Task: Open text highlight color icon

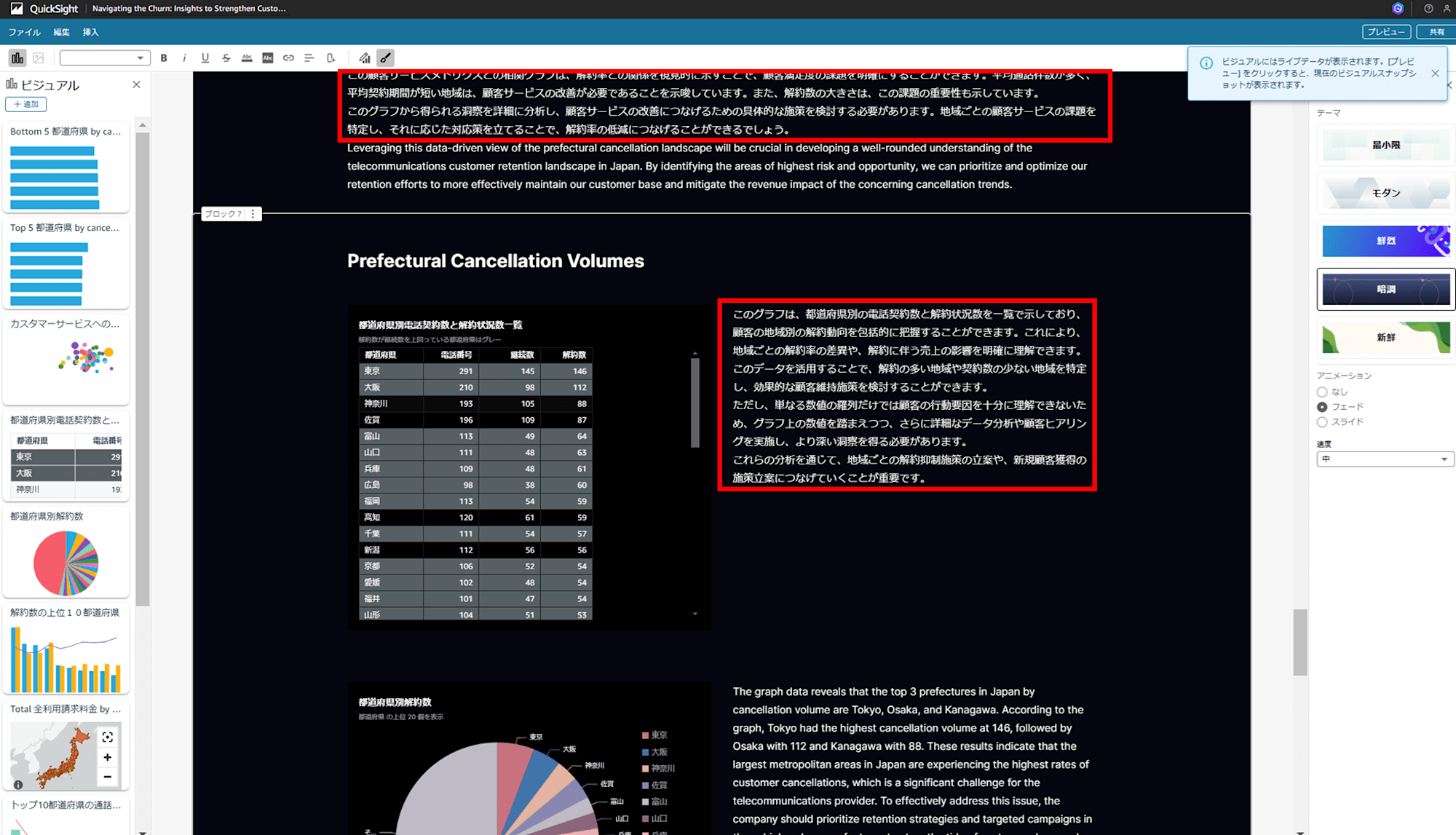Action: coord(268,58)
